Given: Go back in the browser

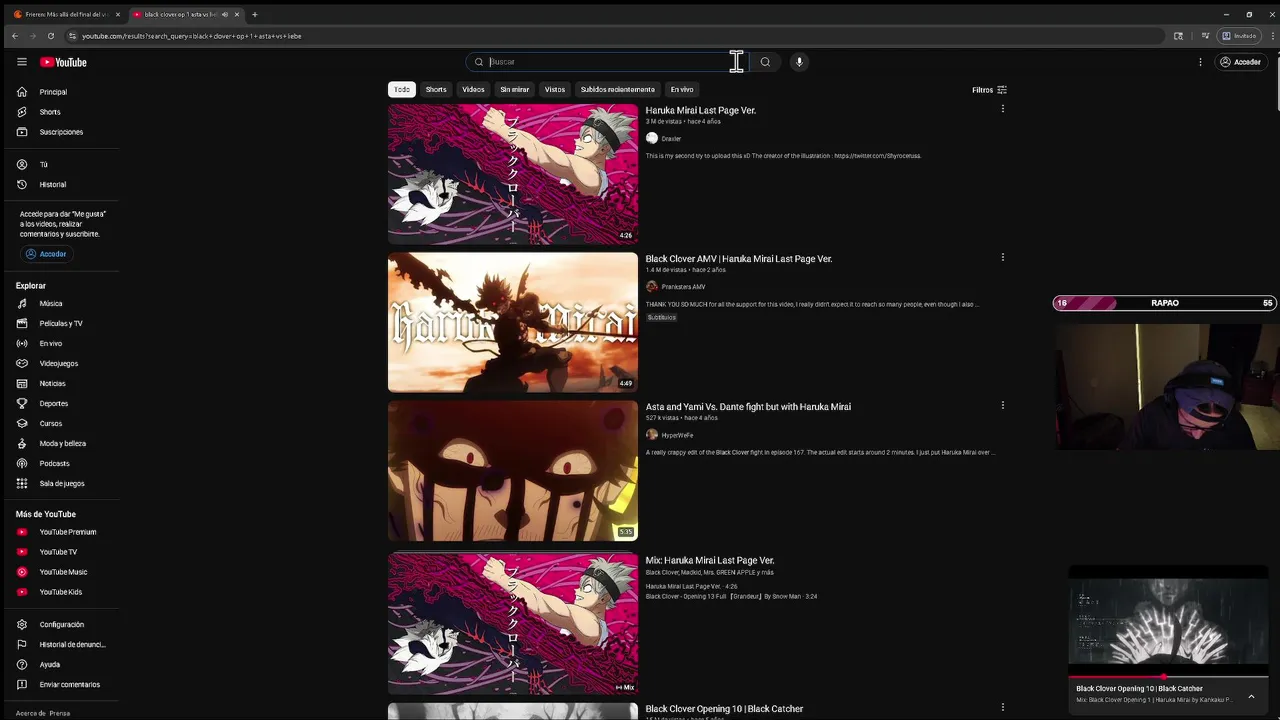Looking at the screenshot, I should click(x=15, y=36).
